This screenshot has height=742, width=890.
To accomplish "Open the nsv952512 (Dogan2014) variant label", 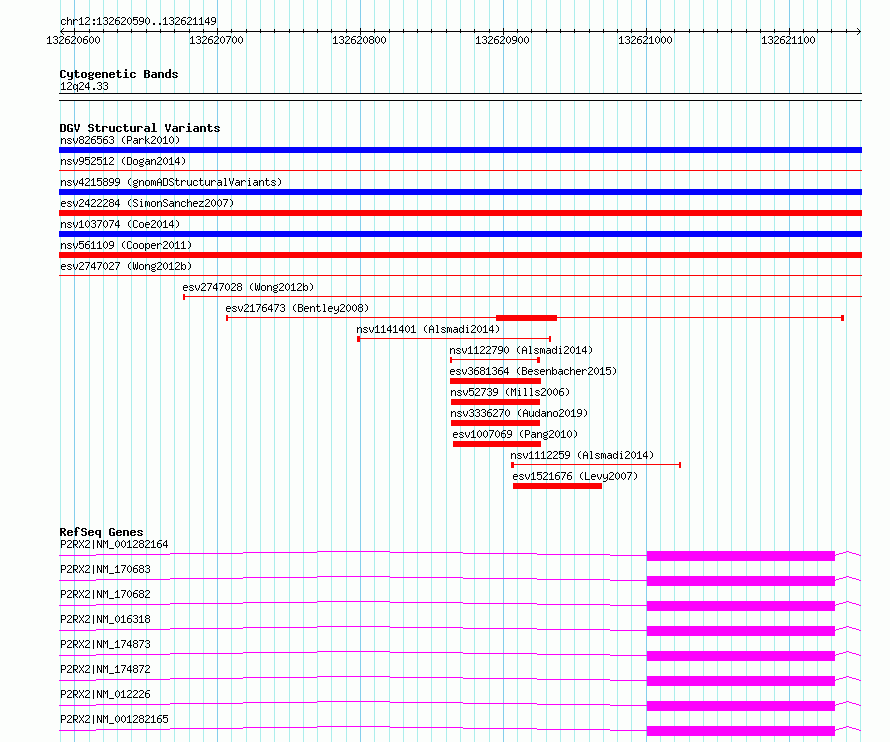I will coord(123,161).
